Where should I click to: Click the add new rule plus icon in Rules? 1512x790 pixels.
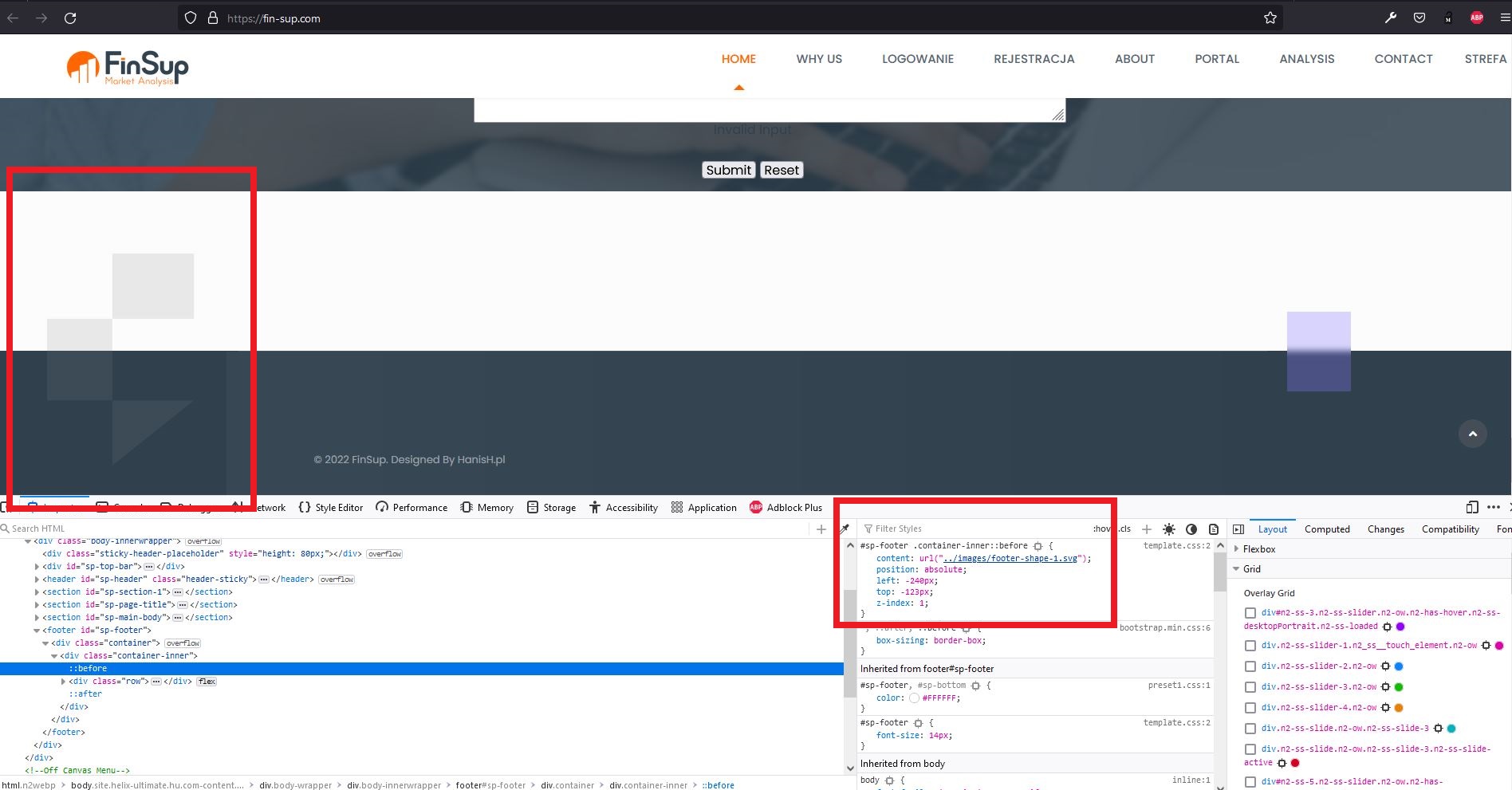click(x=1147, y=529)
